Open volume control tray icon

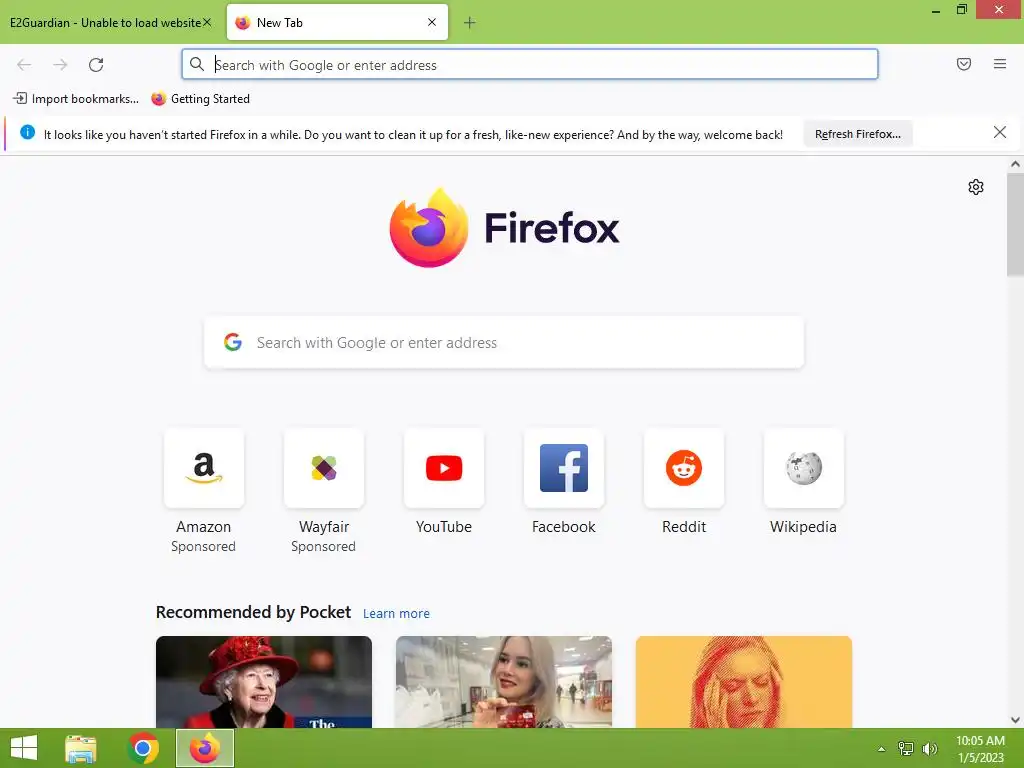coord(929,748)
